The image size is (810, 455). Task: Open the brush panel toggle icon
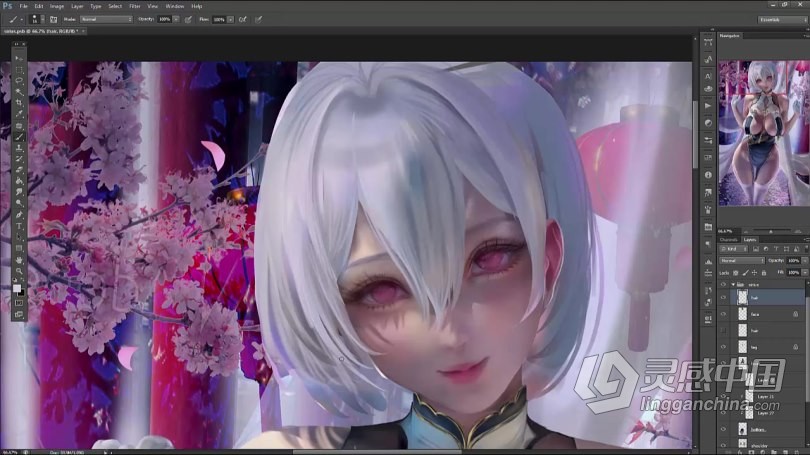coord(54,20)
